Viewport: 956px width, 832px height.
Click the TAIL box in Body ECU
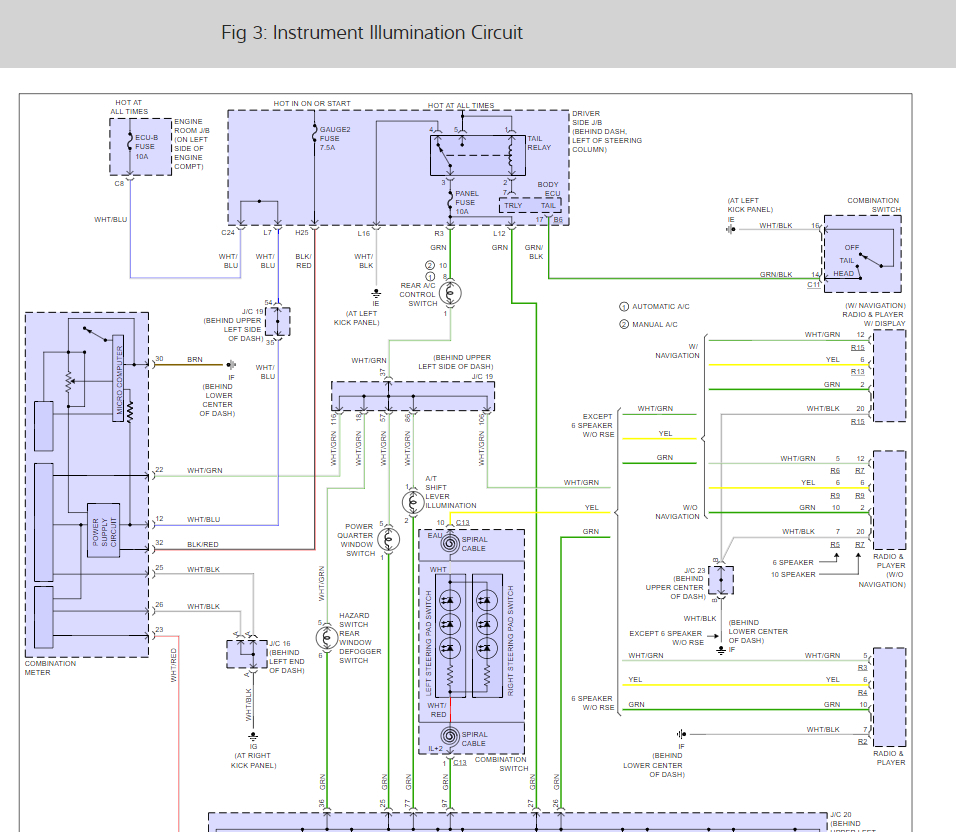coord(547,205)
